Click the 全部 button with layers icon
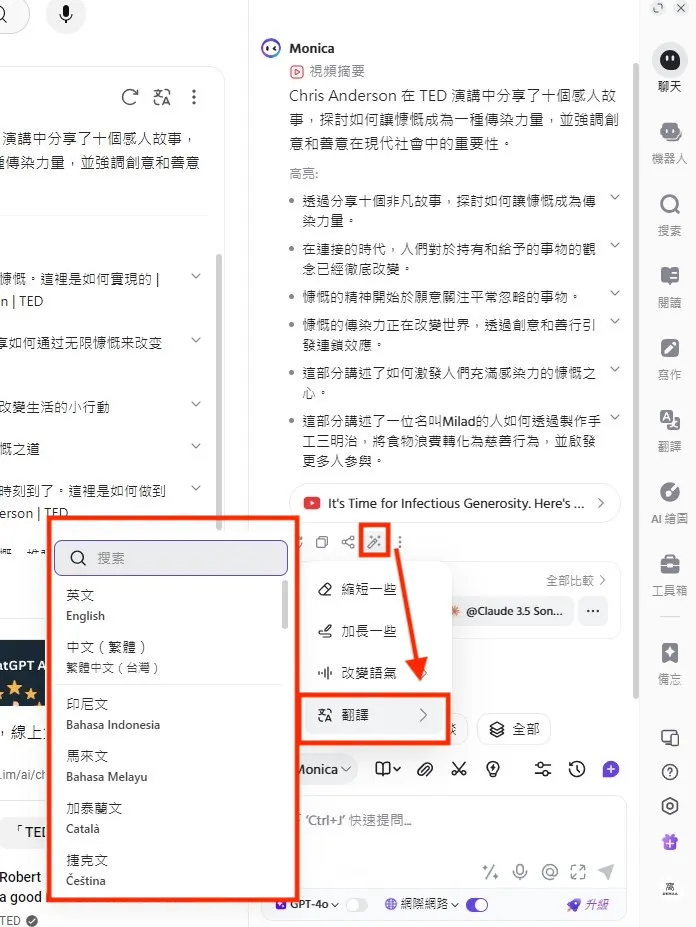This screenshot has height=927, width=696. [514, 730]
